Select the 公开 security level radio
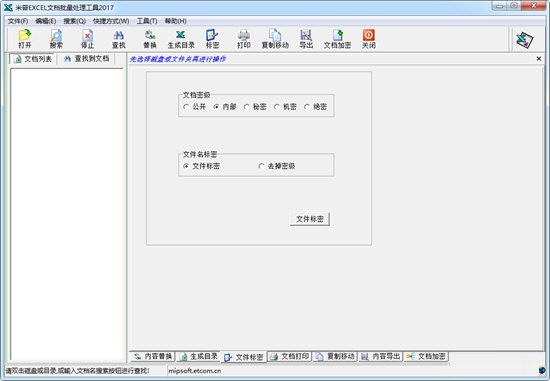 coord(194,107)
